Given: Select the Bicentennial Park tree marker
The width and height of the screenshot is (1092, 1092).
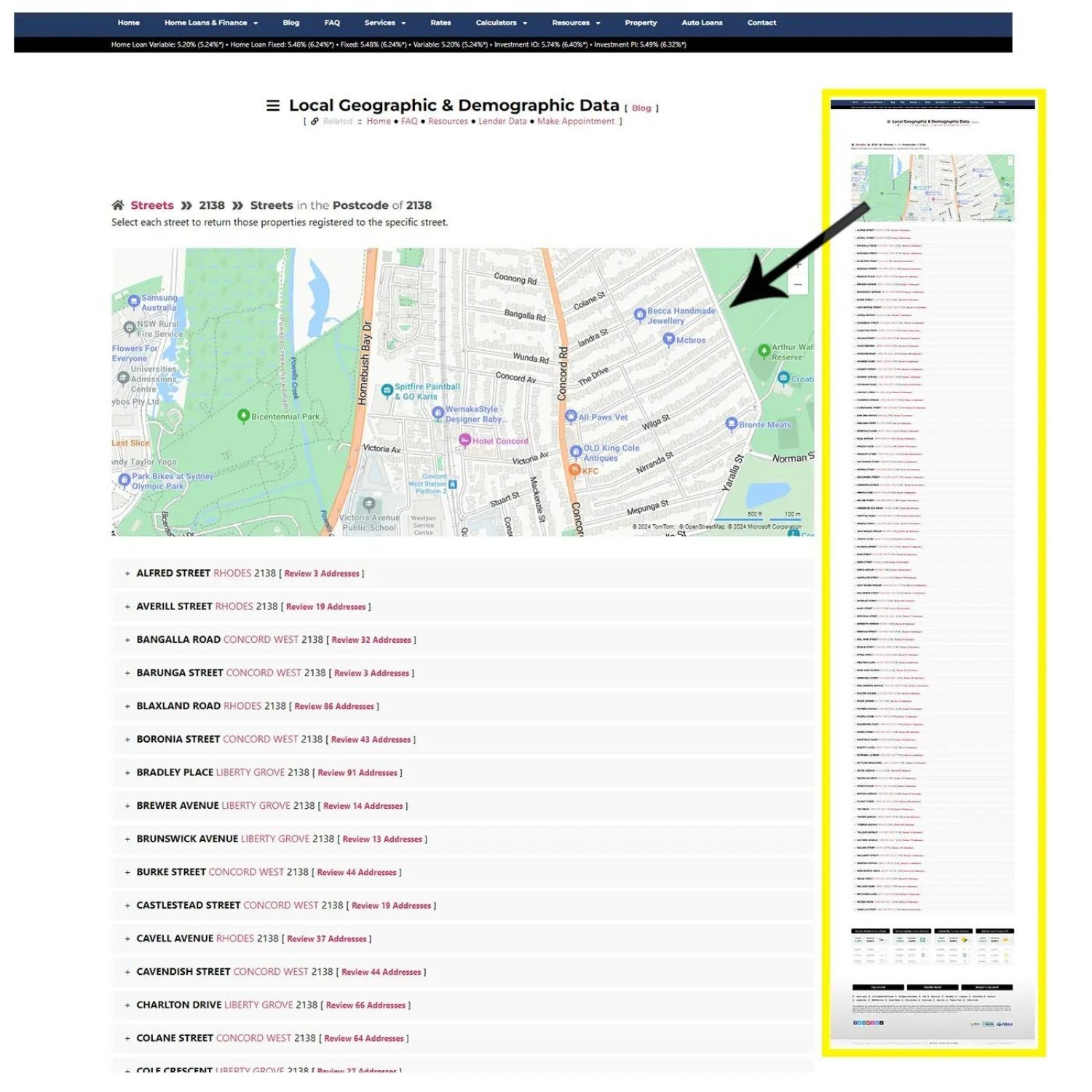Looking at the screenshot, I should pyautogui.click(x=244, y=416).
